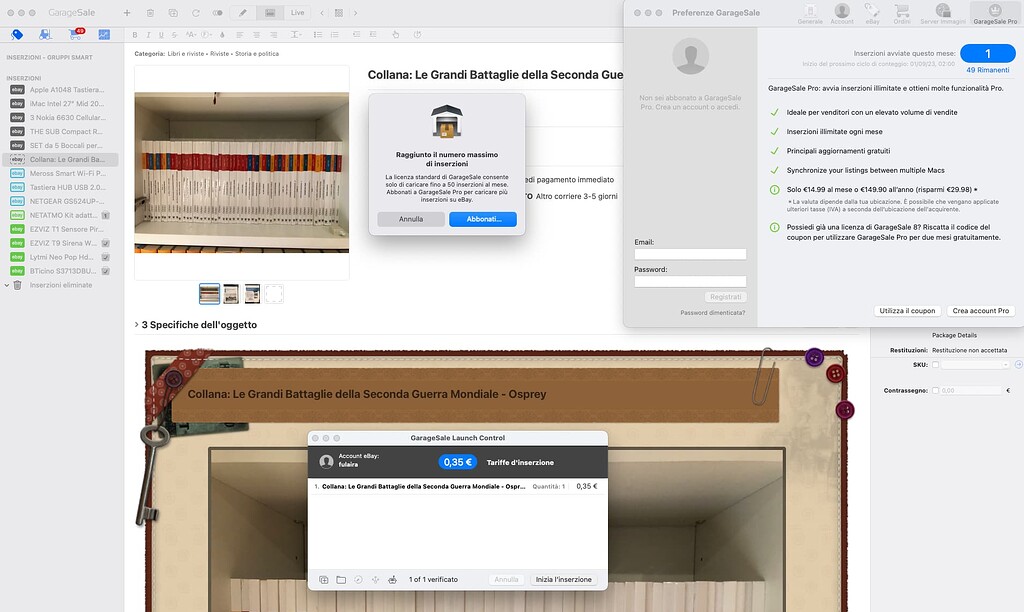
Task: Click the Utilizza il coupon button
Action: [907, 311]
